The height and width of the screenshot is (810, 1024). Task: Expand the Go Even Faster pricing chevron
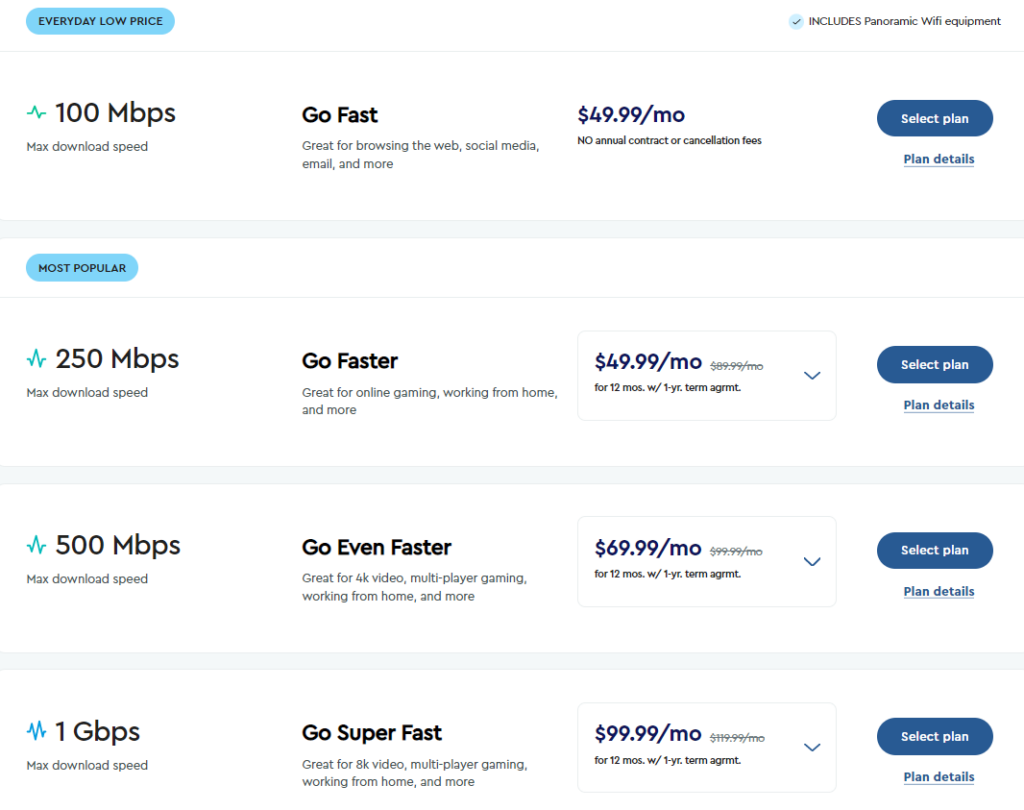tap(812, 562)
